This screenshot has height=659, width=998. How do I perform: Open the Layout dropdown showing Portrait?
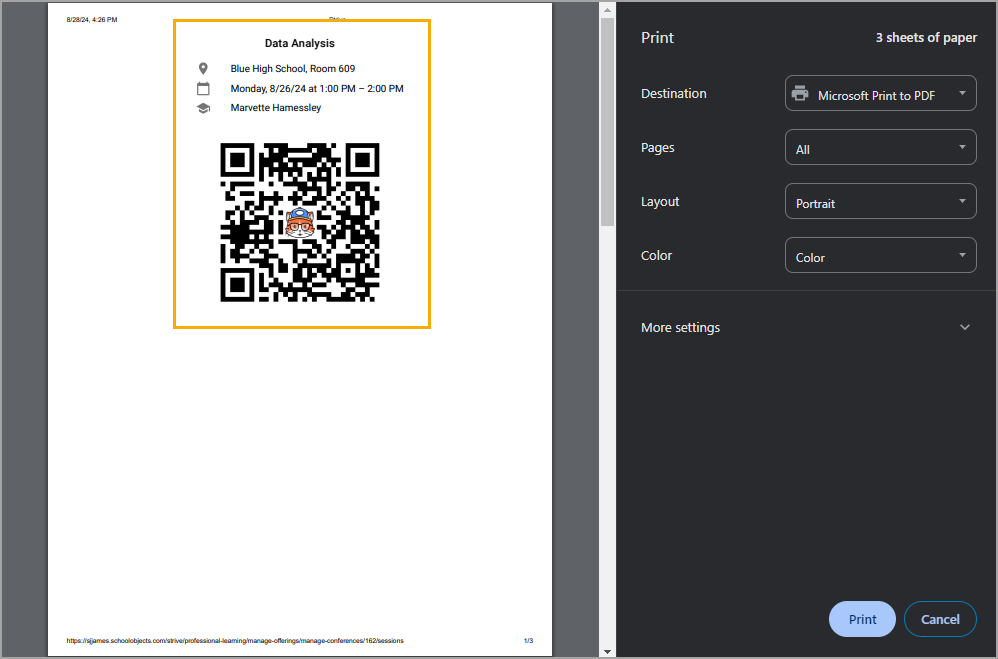pos(880,201)
